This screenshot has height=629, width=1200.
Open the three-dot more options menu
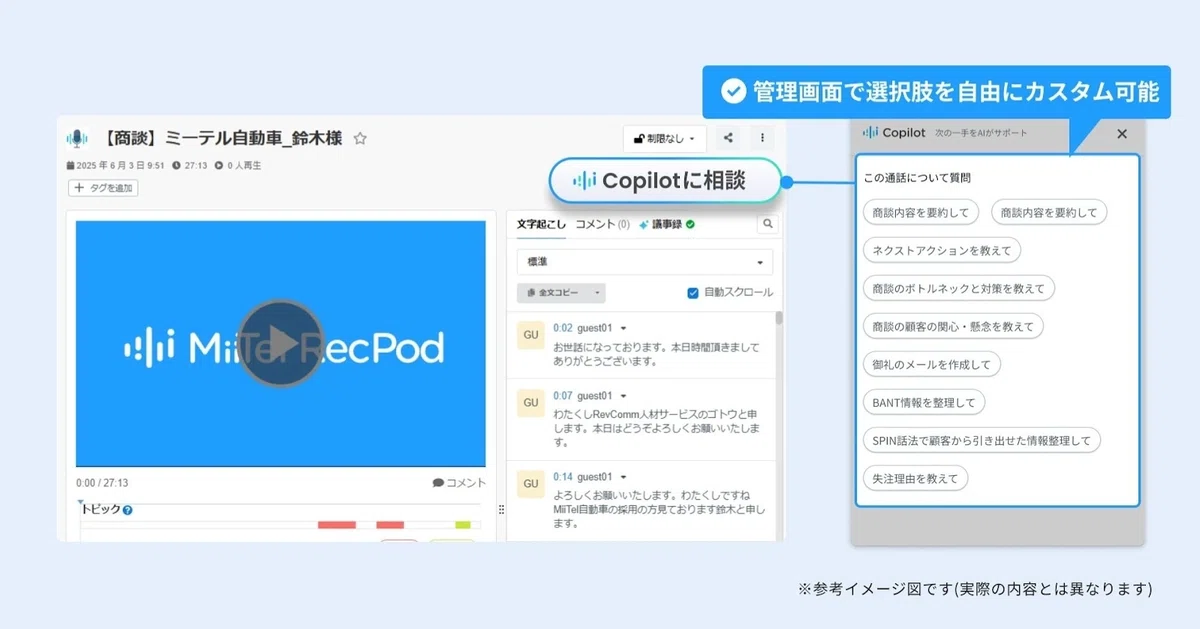pyautogui.click(x=762, y=139)
